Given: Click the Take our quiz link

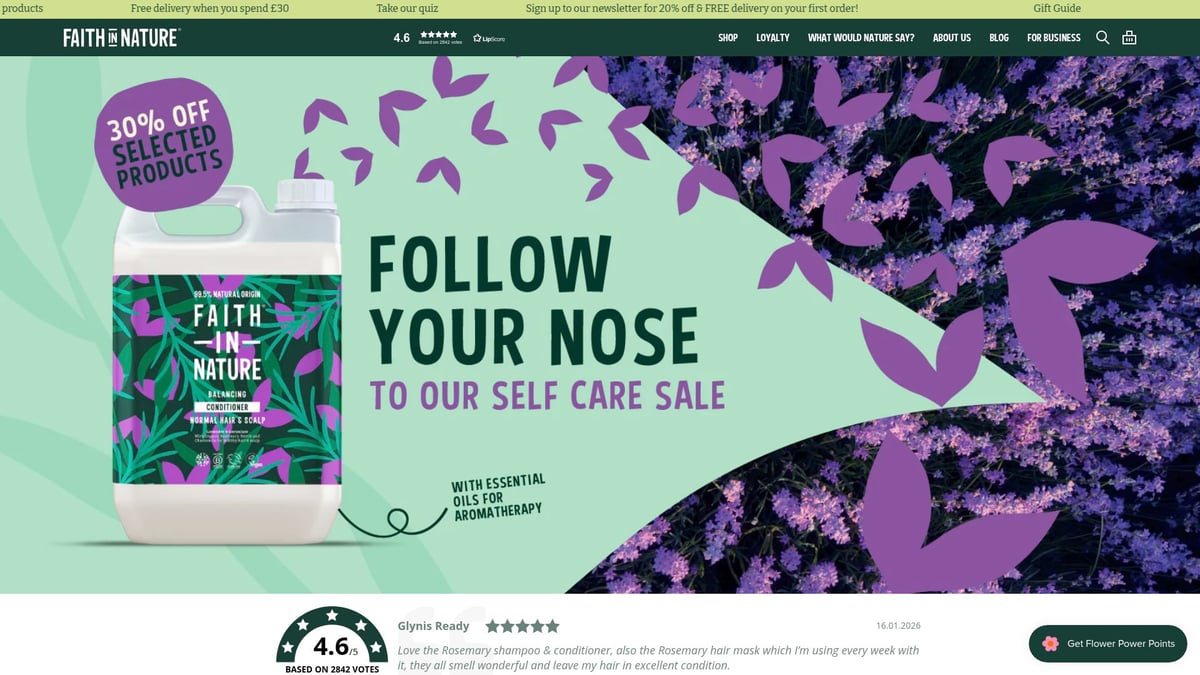Looking at the screenshot, I should pos(407,8).
